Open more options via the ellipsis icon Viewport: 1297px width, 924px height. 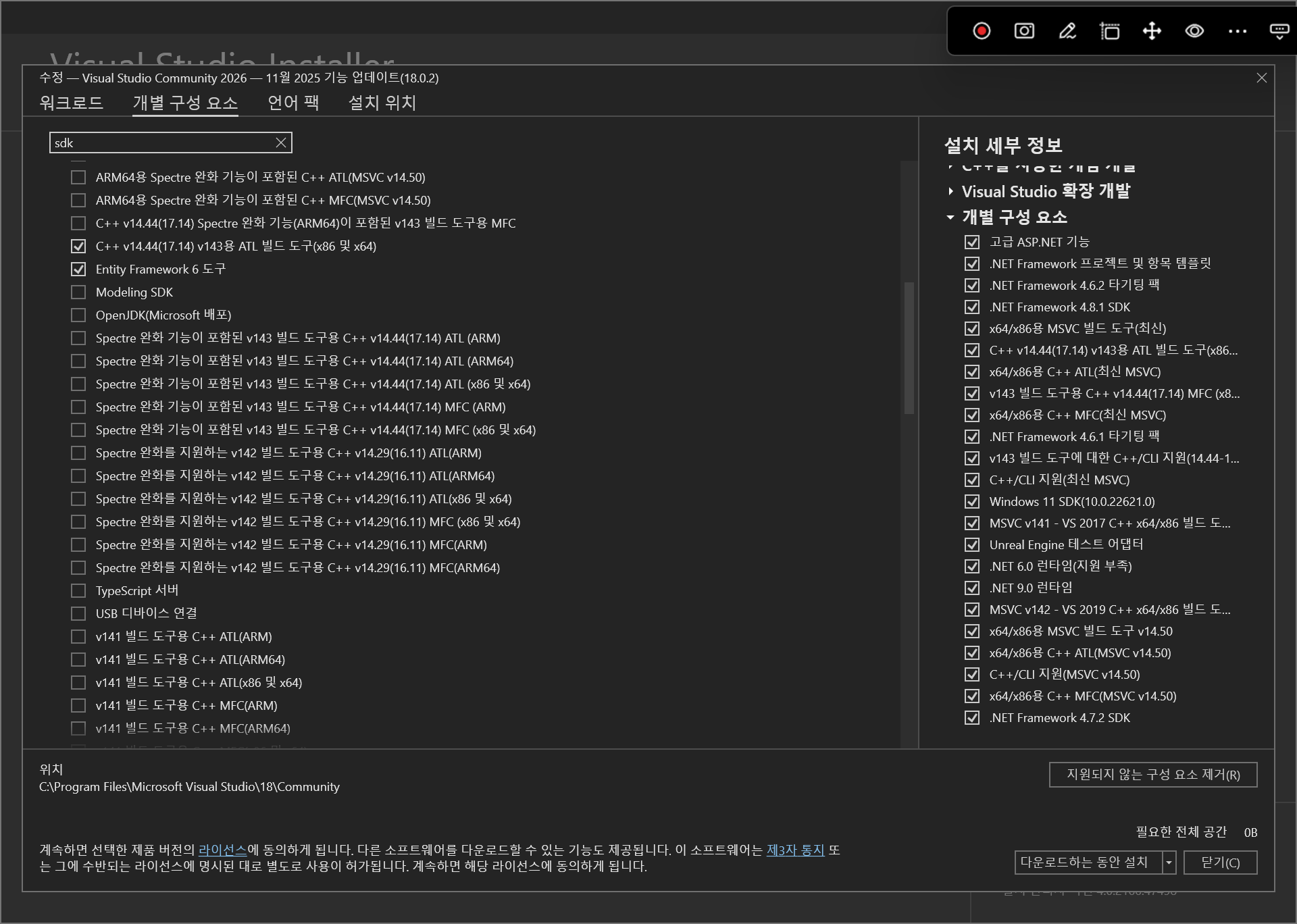click(1237, 31)
